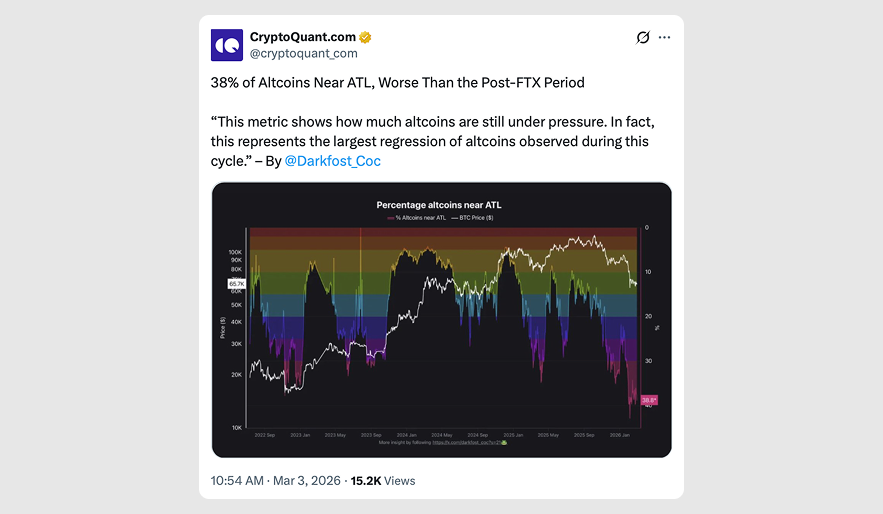Open the @Darkfost_Coc mention link
Screen dimensions: 883x514
332,161
